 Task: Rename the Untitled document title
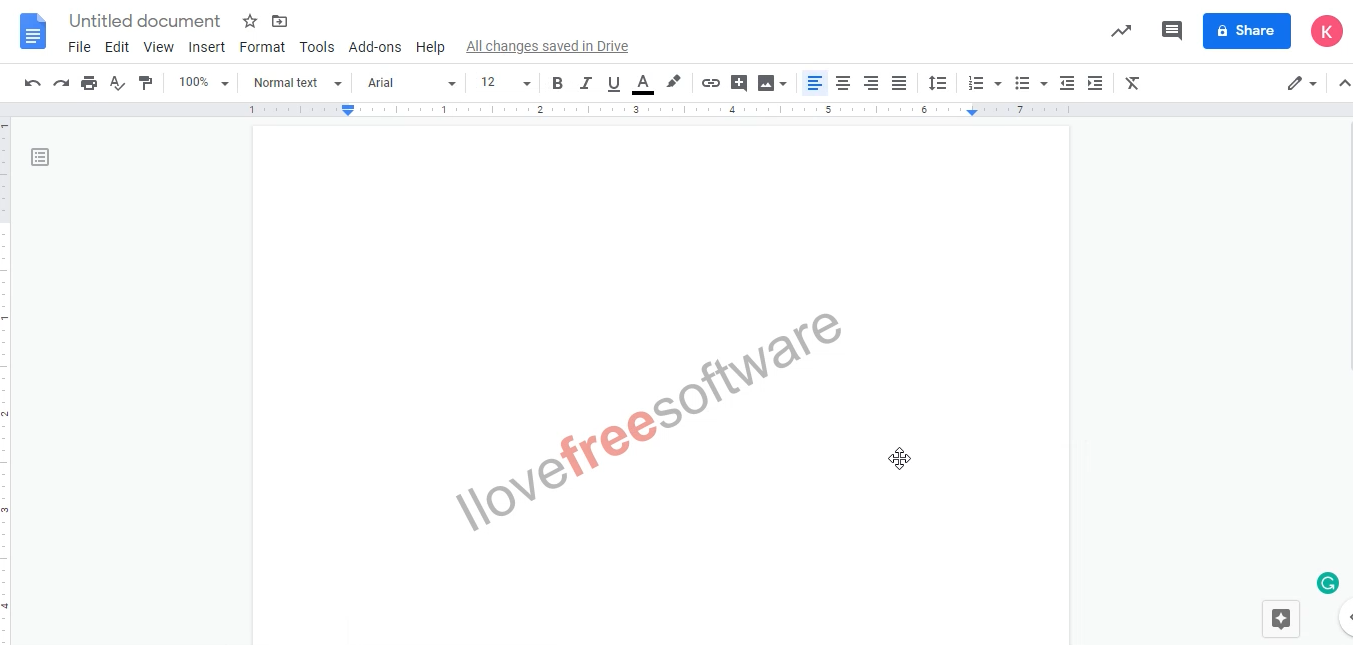(145, 21)
